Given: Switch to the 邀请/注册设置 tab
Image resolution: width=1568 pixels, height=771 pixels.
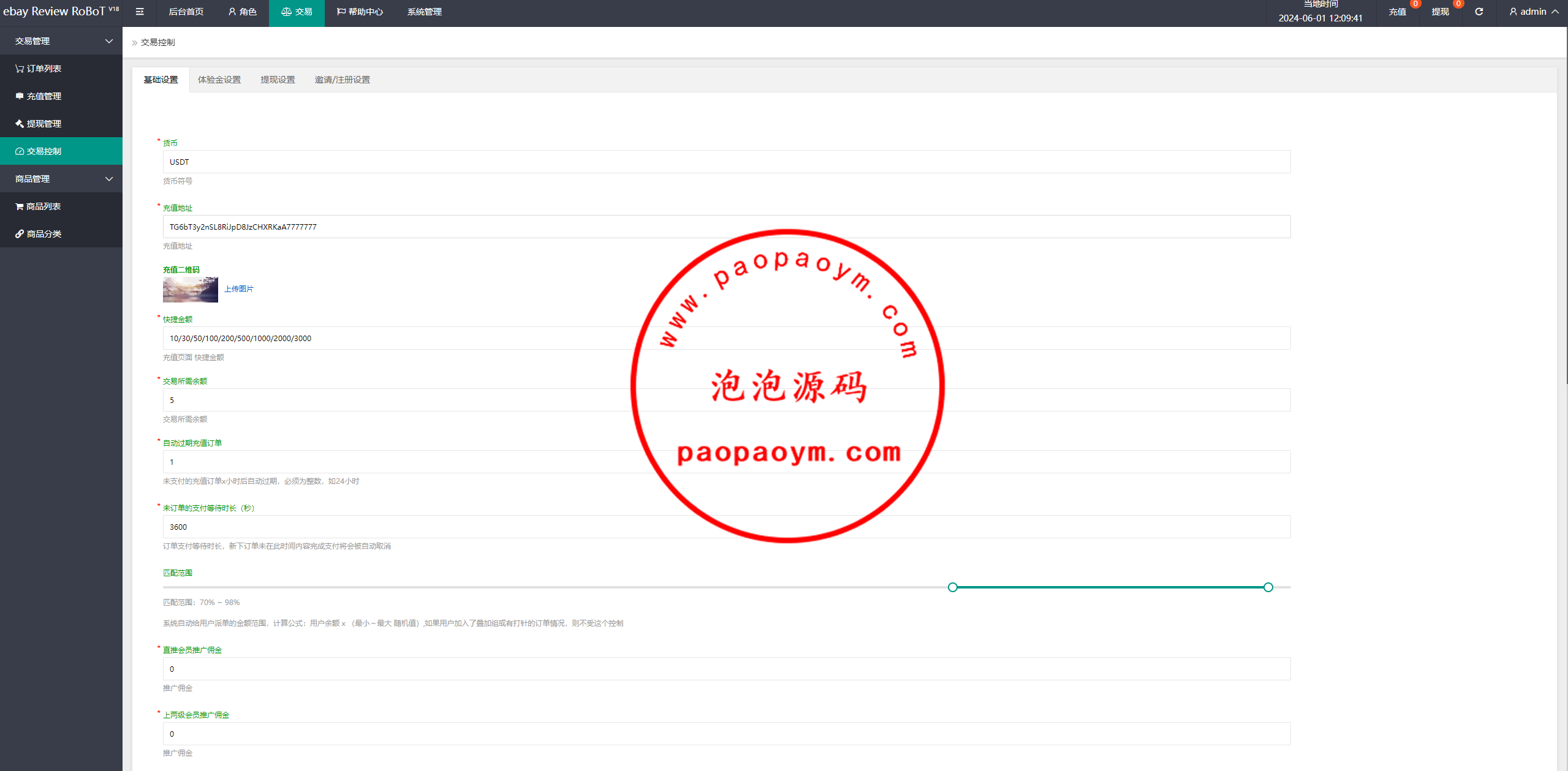Looking at the screenshot, I should pyautogui.click(x=343, y=80).
